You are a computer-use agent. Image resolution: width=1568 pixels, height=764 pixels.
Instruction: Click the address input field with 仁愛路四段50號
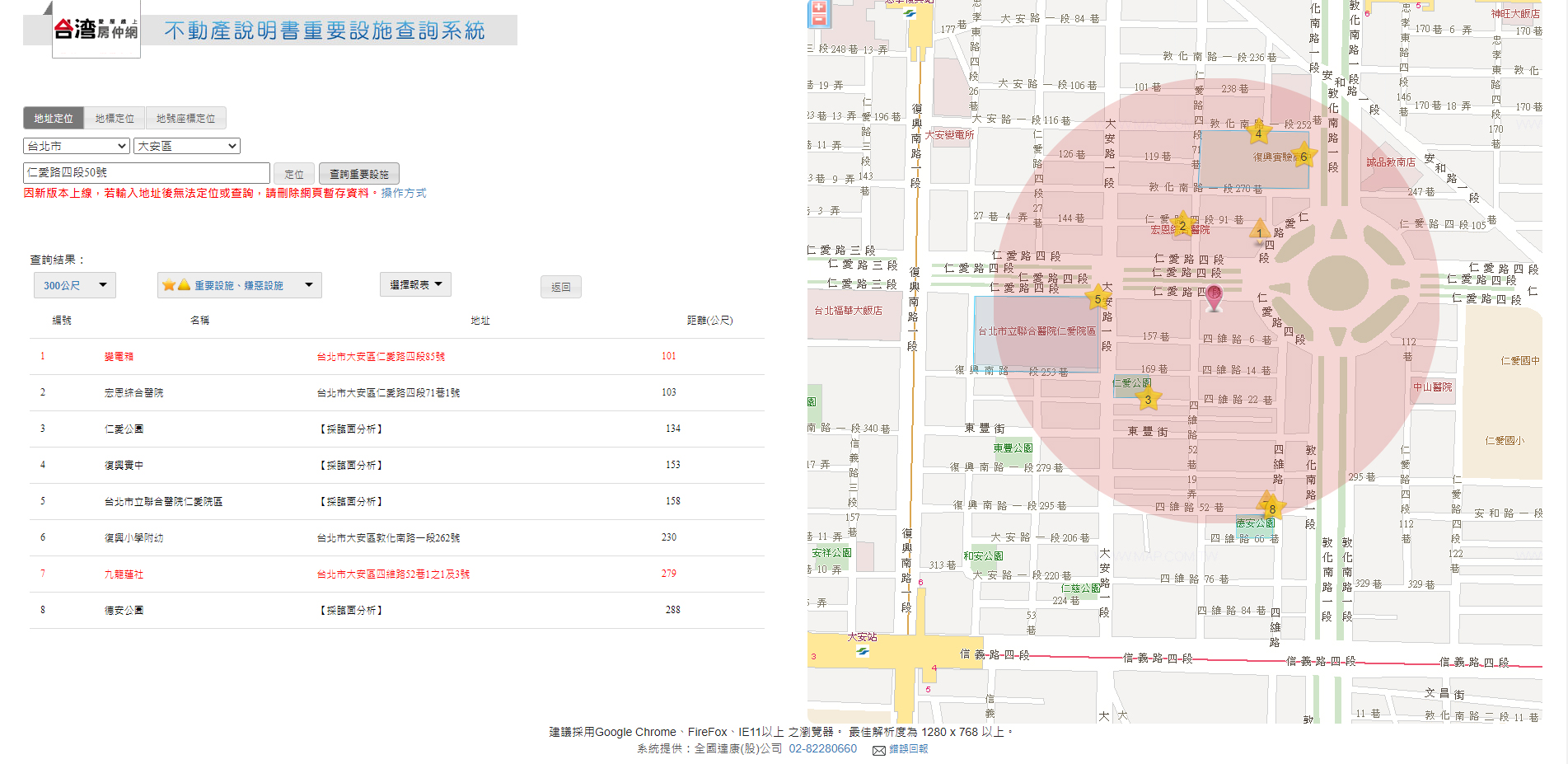(146, 172)
